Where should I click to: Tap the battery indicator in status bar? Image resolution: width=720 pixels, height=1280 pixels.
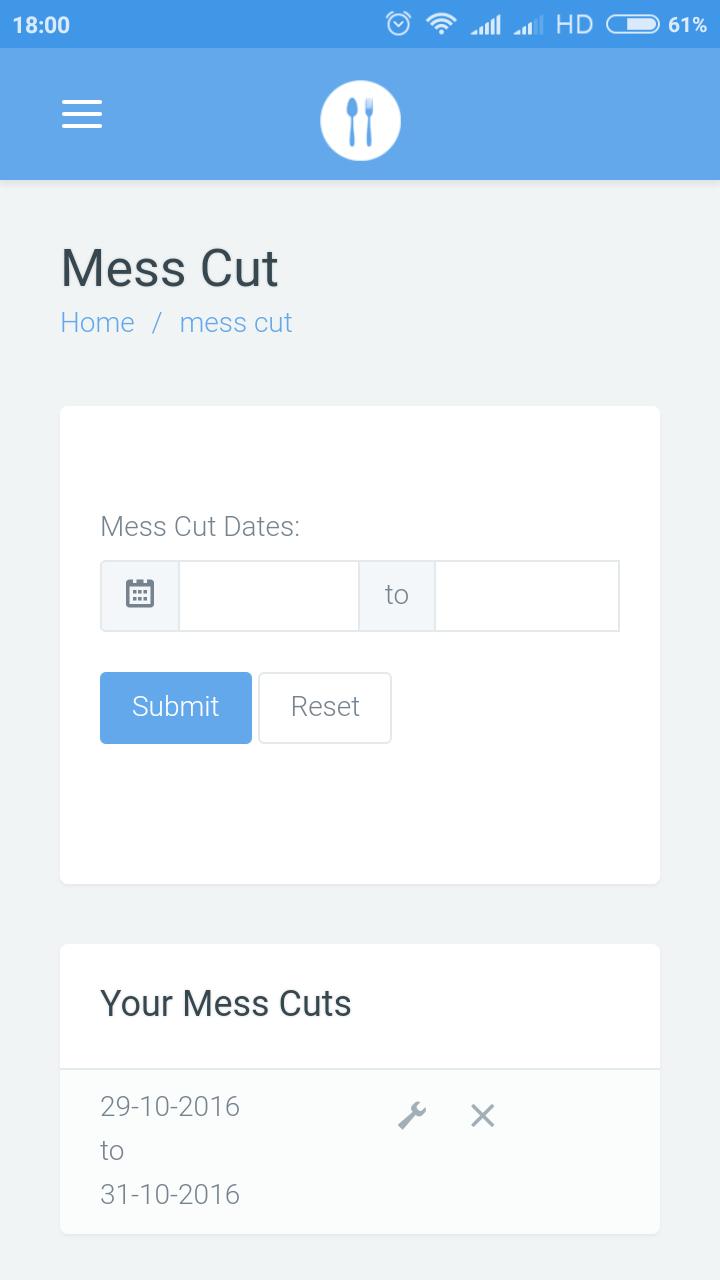pyautogui.click(x=633, y=24)
